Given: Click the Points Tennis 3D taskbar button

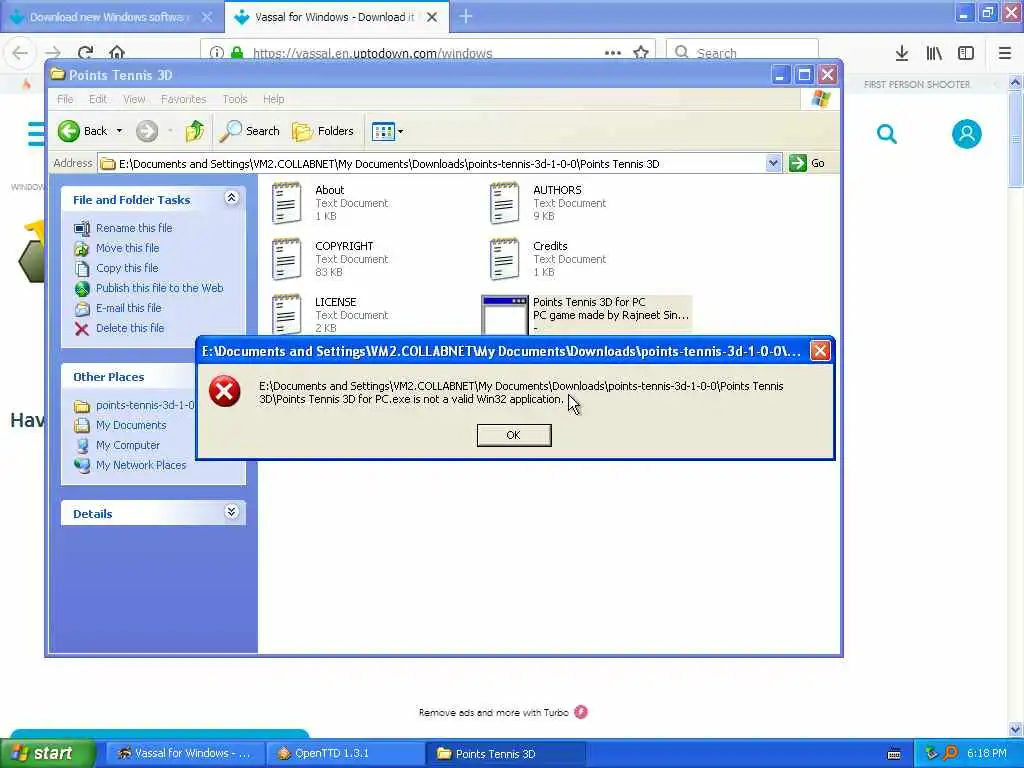Looking at the screenshot, I should click(505, 754).
